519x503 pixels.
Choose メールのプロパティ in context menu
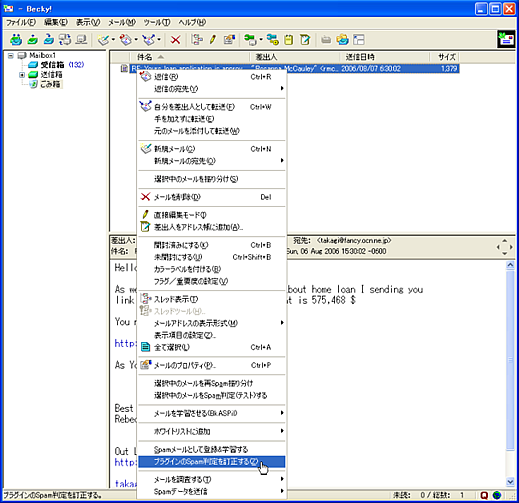tap(212, 365)
